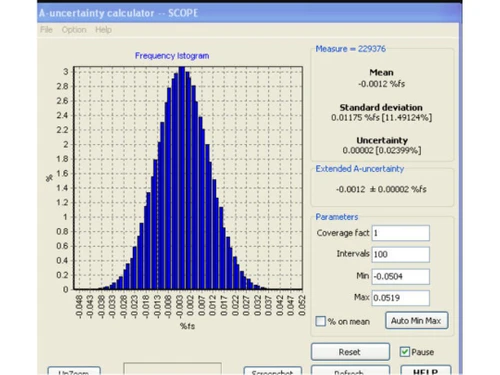Click the Frequency Istogram chart title
Screen dimensions: 500x375
(x=172, y=56)
